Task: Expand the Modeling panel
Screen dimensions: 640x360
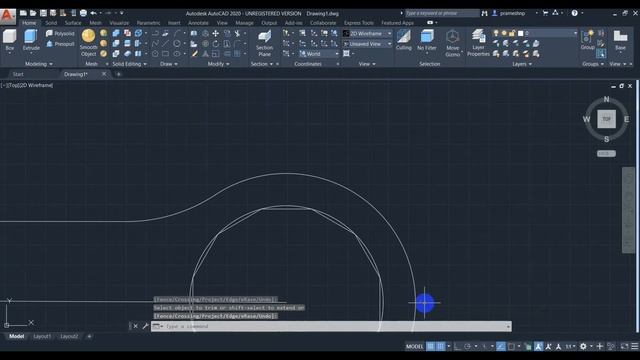Action: point(39,64)
